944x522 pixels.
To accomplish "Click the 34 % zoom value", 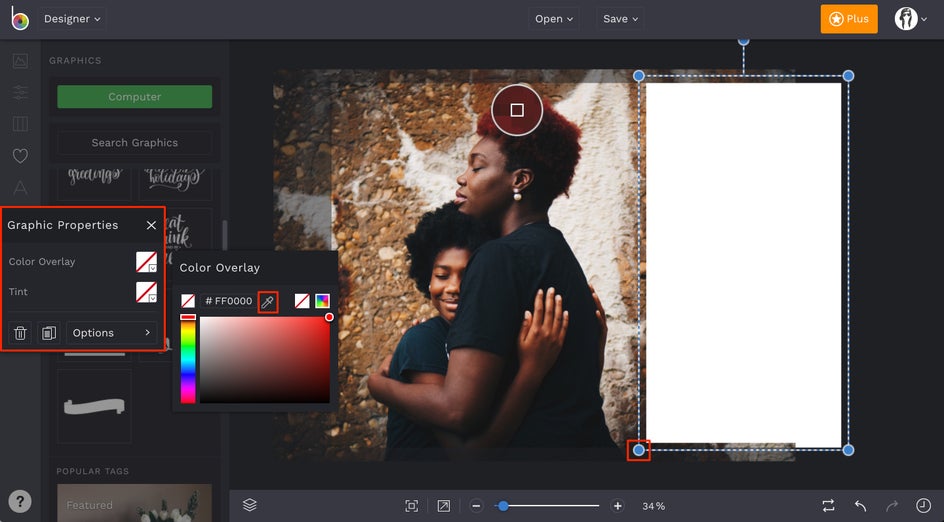I will point(653,506).
